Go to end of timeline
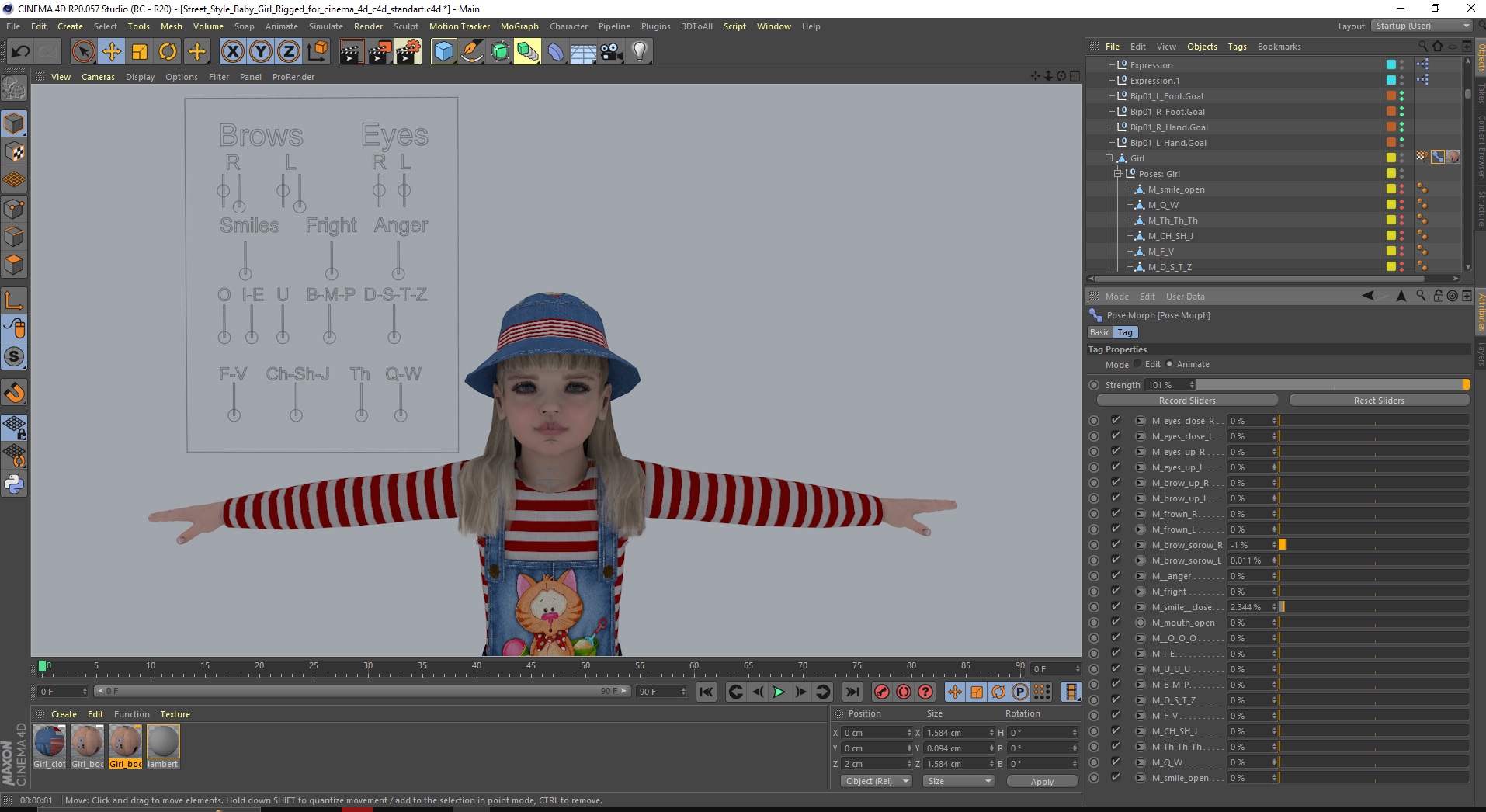This screenshot has height=812, width=1486. 852,692
